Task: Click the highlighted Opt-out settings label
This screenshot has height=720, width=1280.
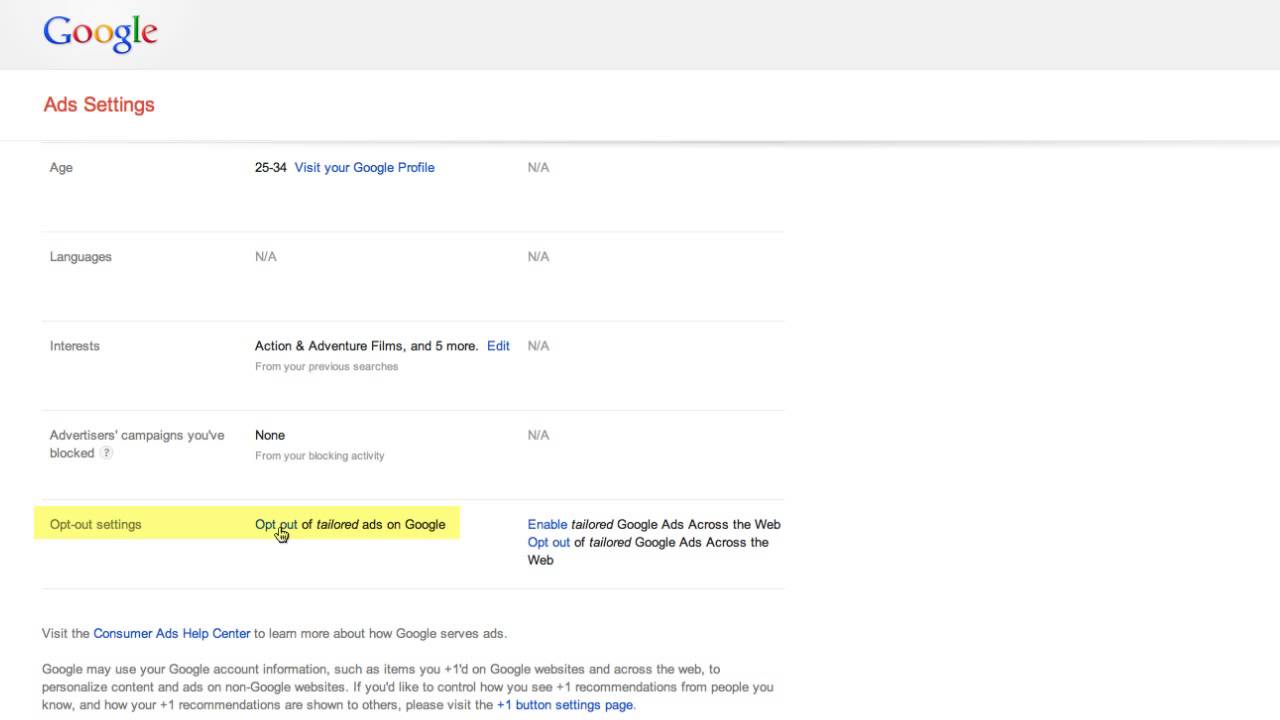Action: 95,524
